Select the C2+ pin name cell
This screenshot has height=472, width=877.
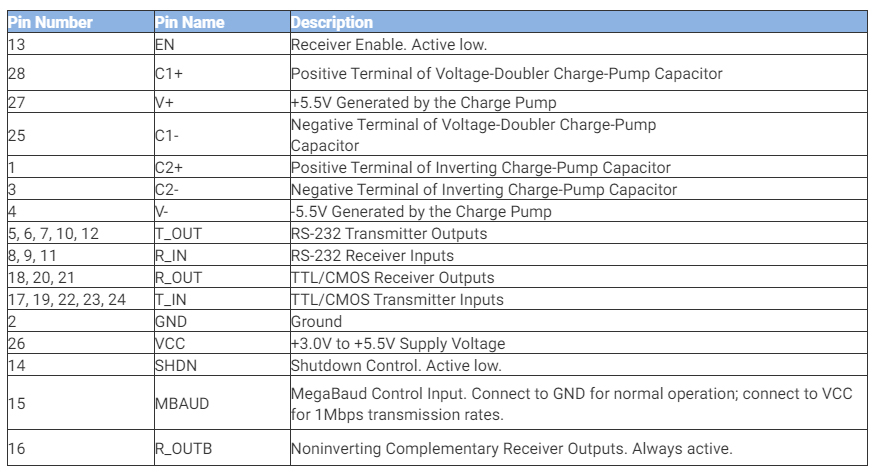pyautogui.click(x=169, y=168)
